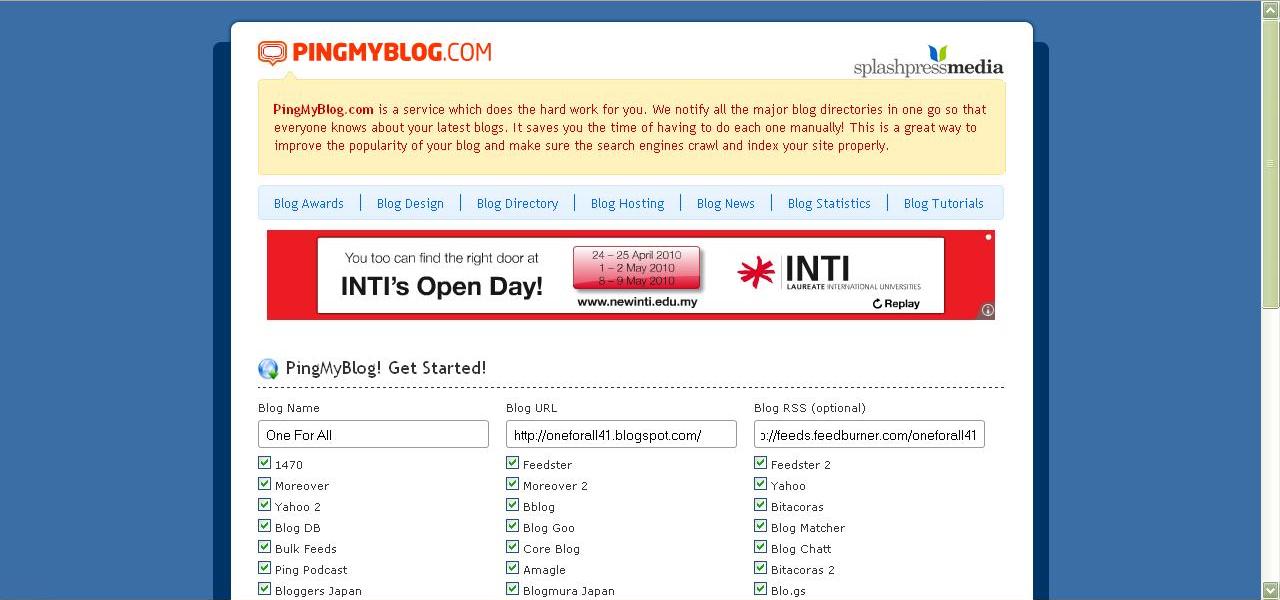
Task: Uncheck the Blog DB checkbox
Action: click(264, 526)
